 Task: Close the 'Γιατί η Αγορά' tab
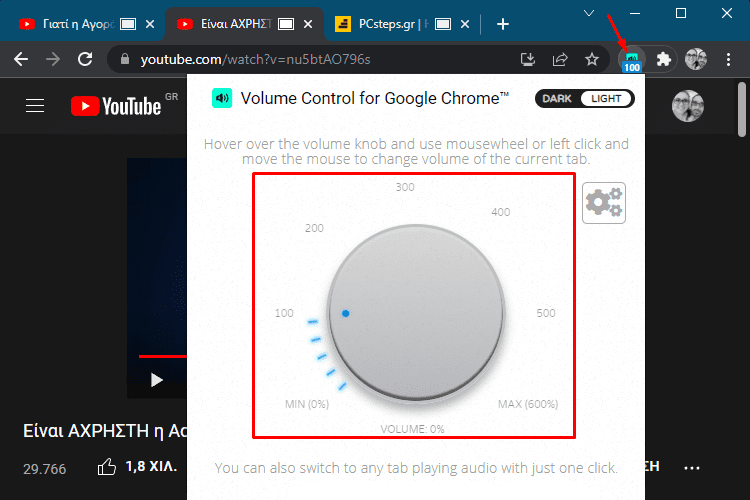[150, 24]
